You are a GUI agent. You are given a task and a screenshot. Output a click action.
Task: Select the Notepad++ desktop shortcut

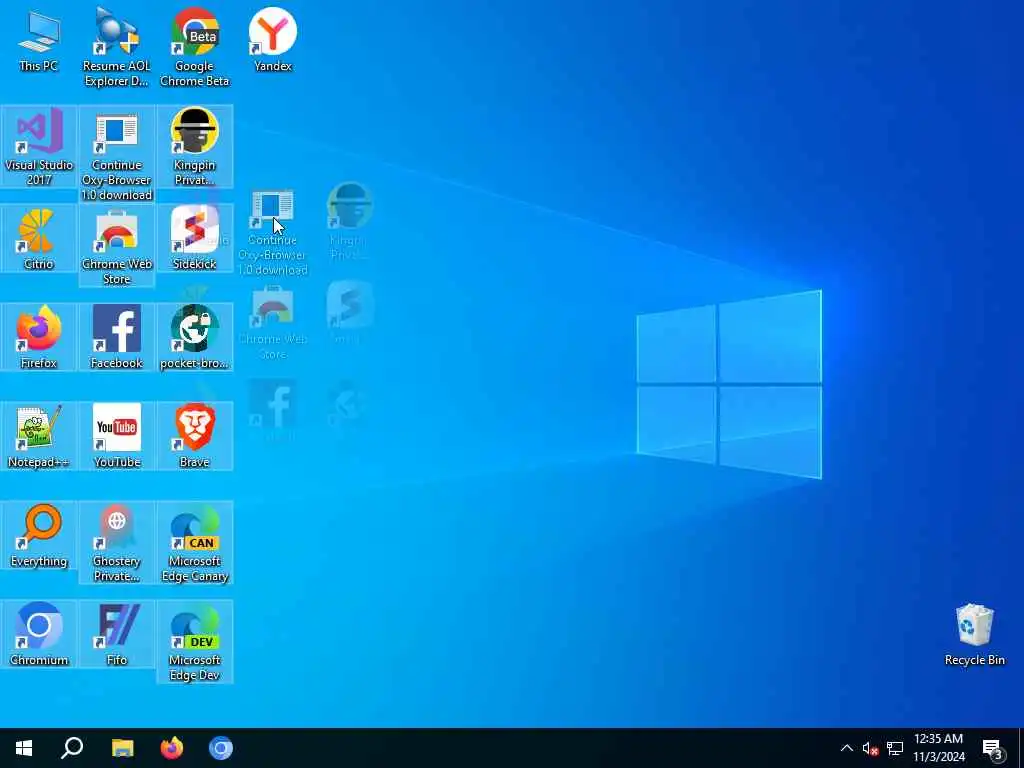[39, 436]
